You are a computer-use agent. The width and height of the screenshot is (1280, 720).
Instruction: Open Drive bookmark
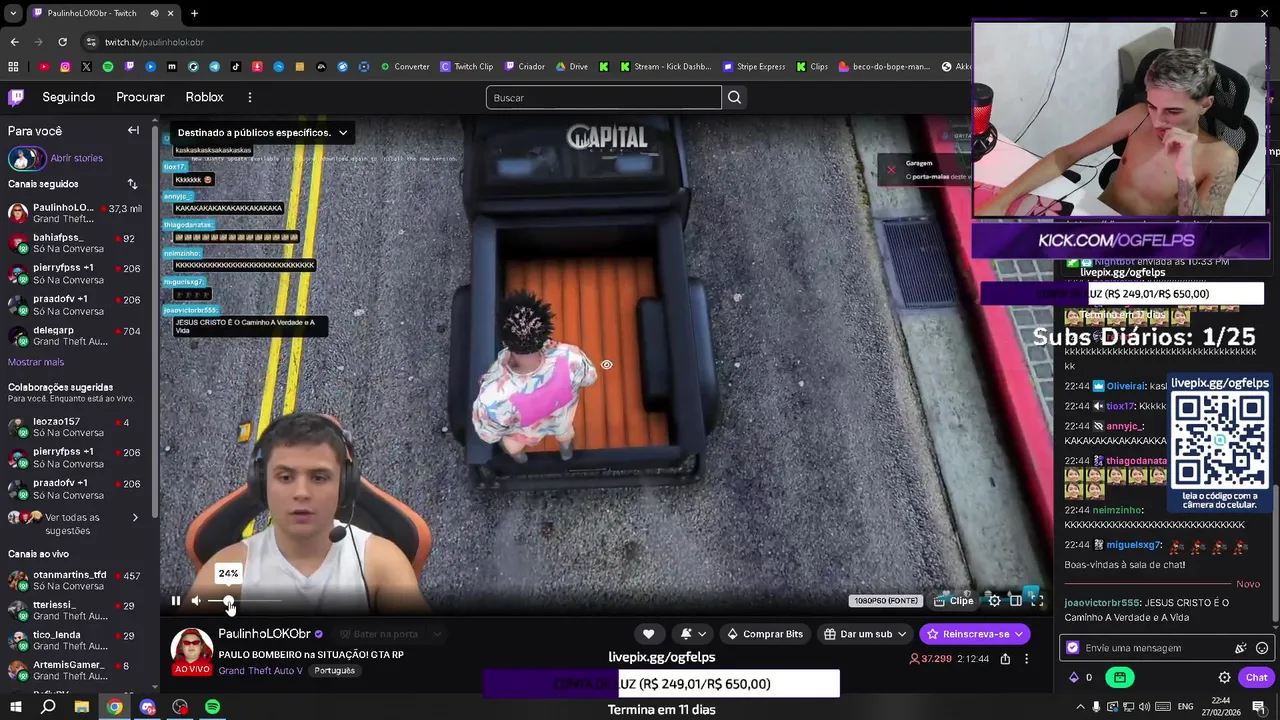coord(572,67)
